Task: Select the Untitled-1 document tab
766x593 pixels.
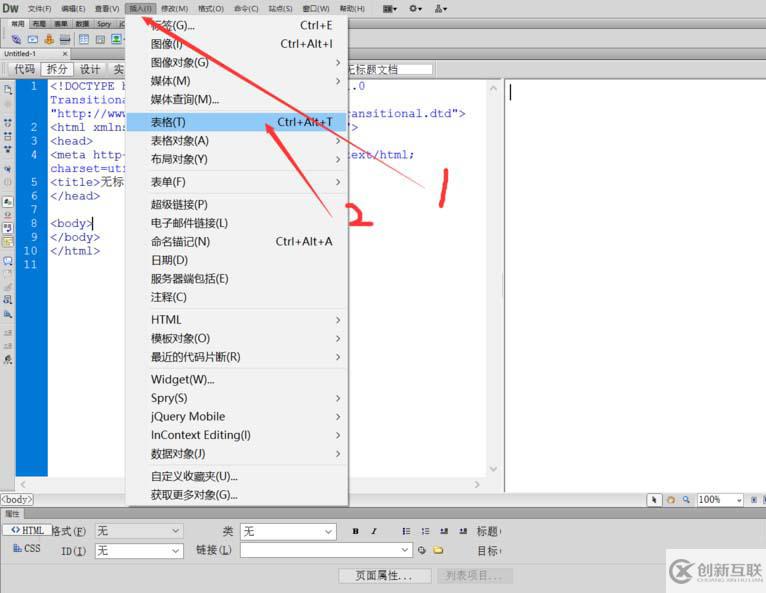Action: point(35,54)
